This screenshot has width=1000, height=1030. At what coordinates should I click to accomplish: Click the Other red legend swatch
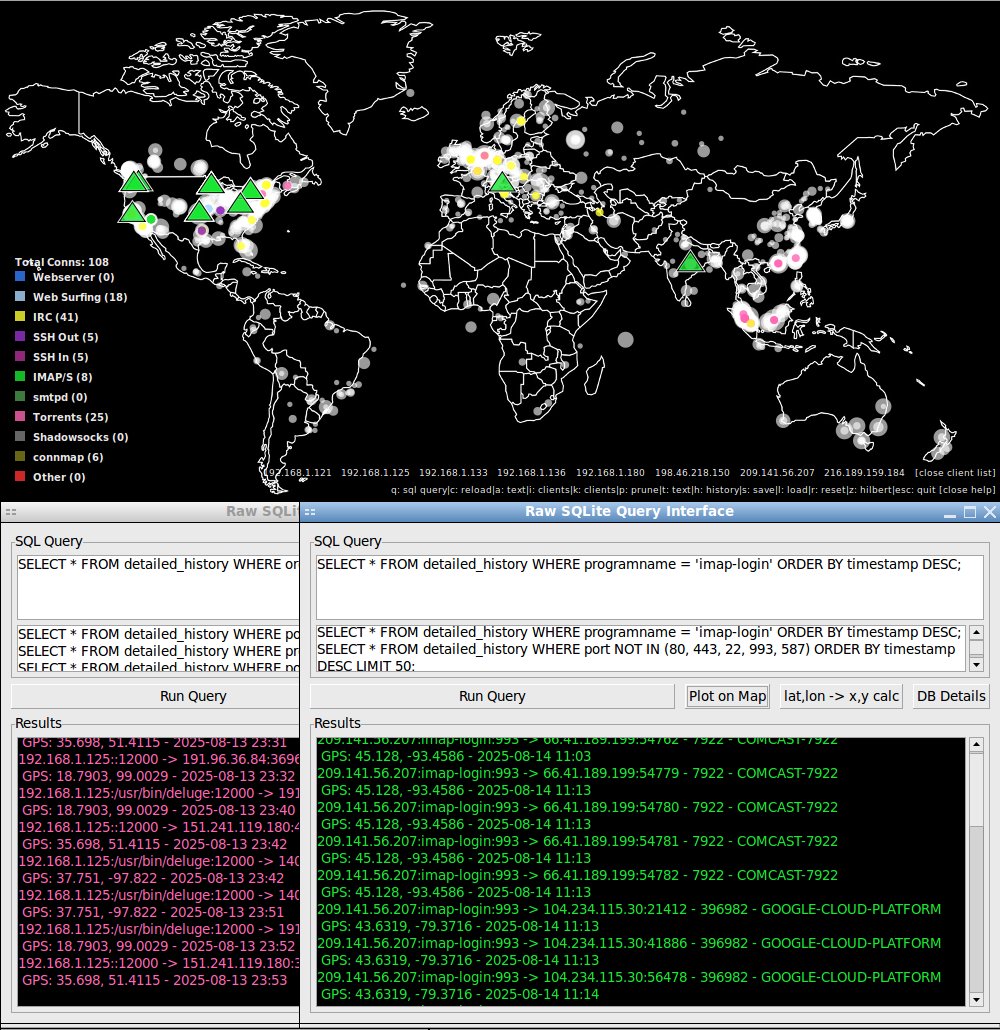pyautogui.click(x=20, y=476)
